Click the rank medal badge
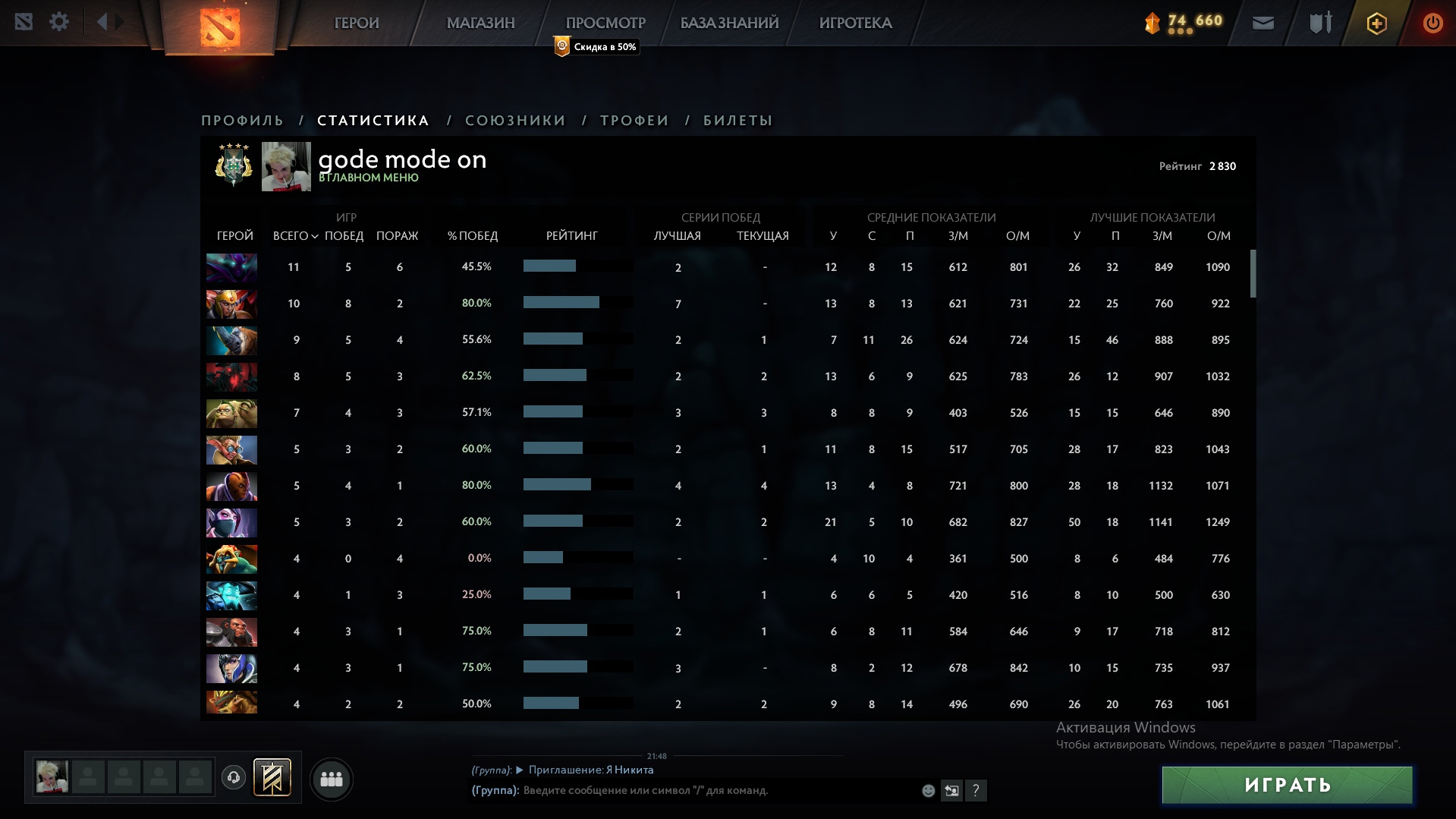Screen dimensions: 1456x819 point(234,165)
